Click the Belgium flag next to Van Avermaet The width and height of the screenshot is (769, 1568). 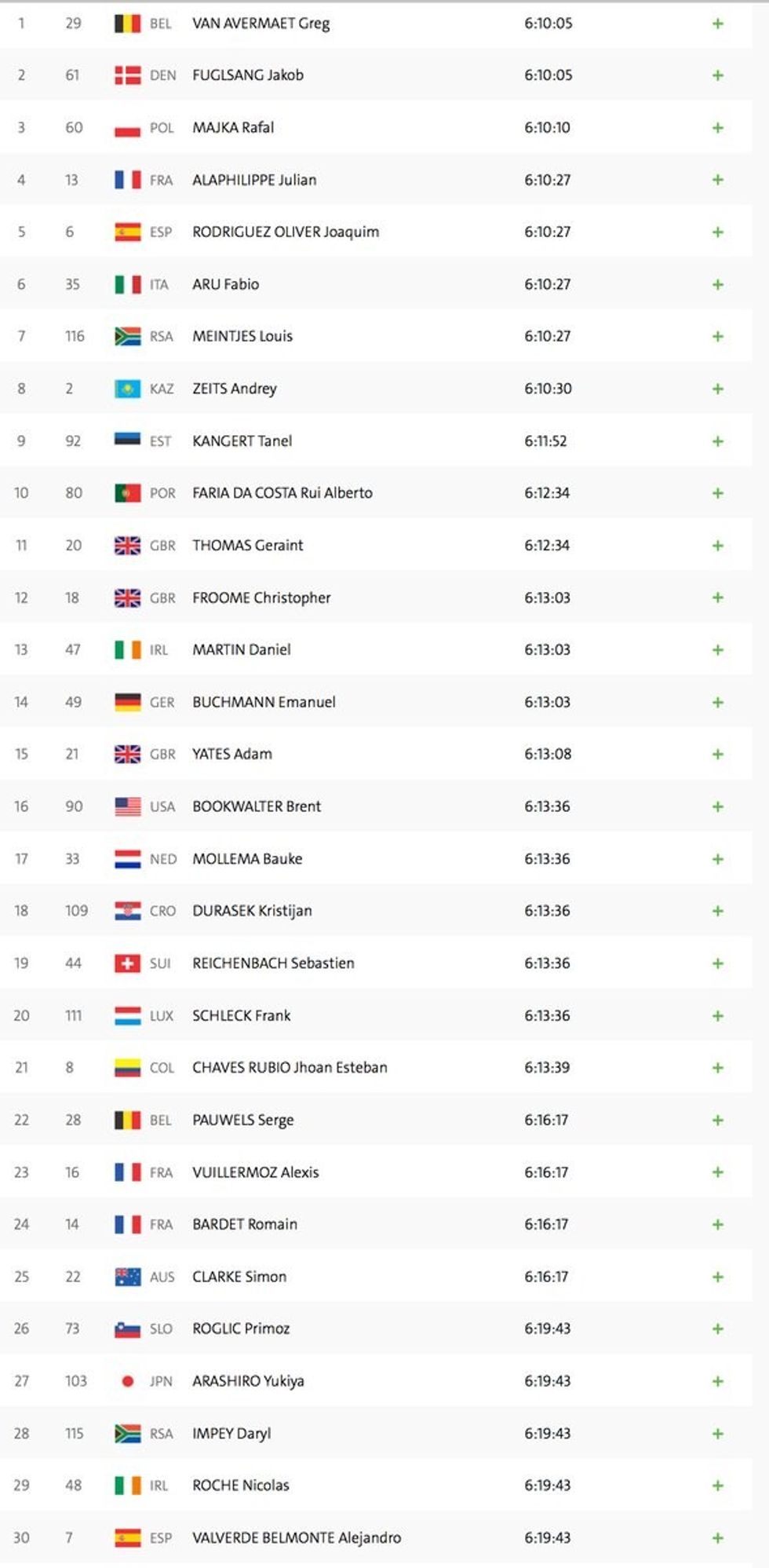127,24
